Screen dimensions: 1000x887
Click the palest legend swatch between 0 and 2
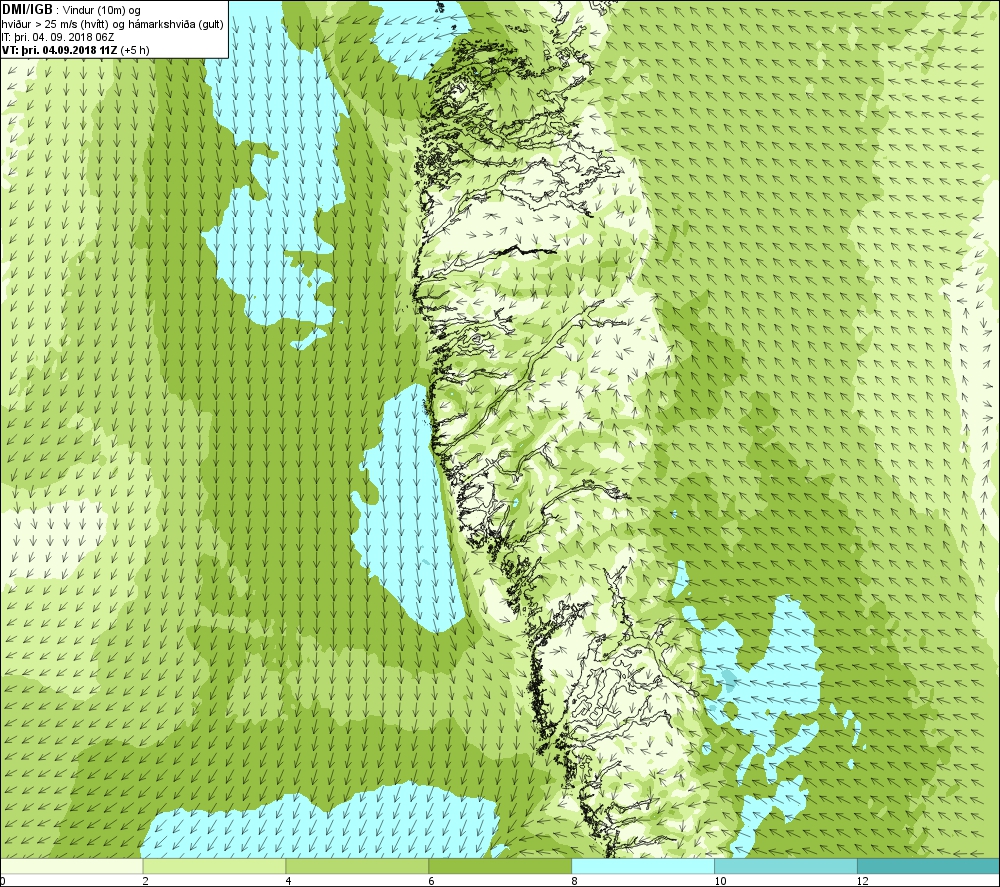pyautogui.click(x=71, y=866)
